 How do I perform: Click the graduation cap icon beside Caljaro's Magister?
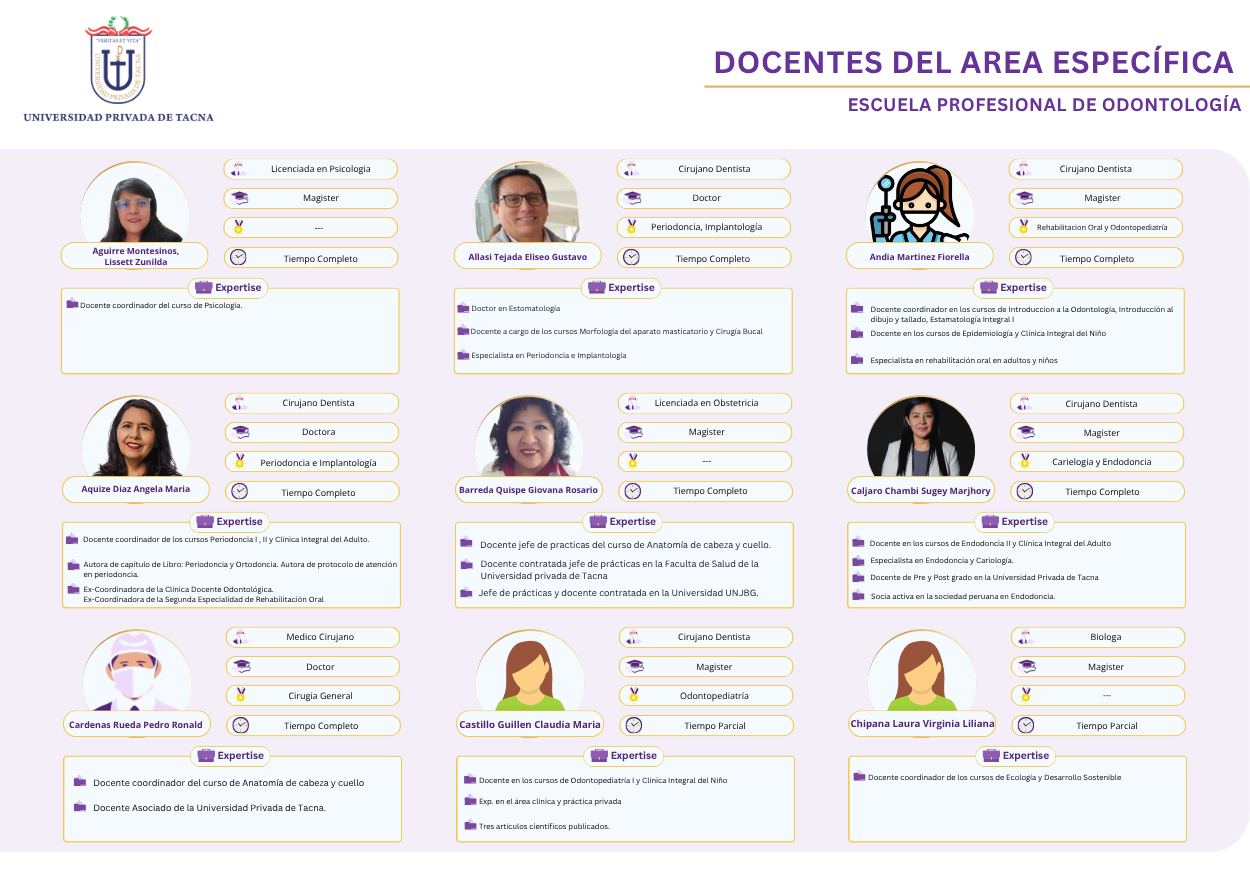tap(1024, 433)
